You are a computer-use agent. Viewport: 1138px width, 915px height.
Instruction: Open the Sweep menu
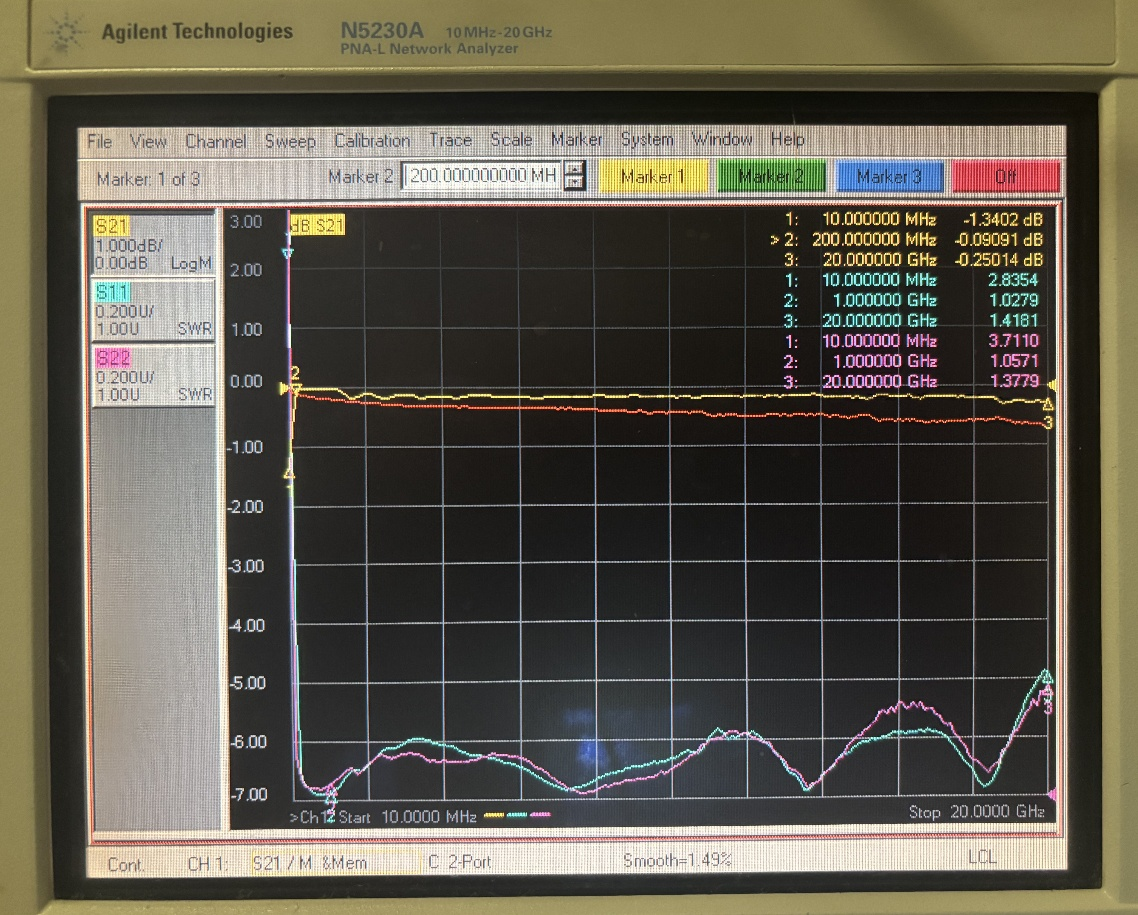coord(290,142)
